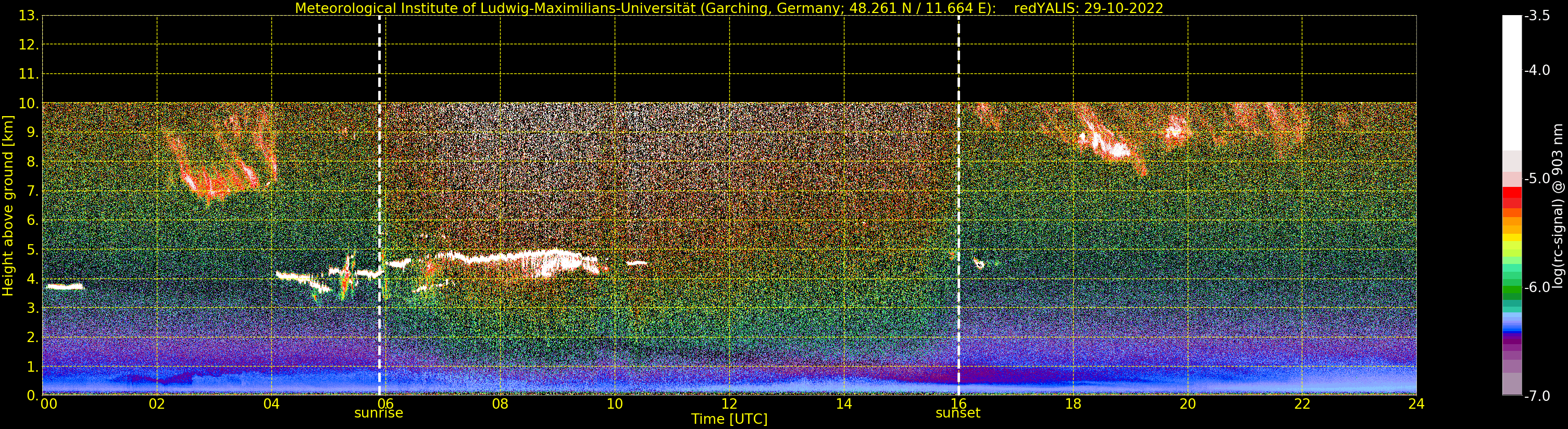Click the '12.' height axis tick label
The height and width of the screenshot is (429, 1568).
pos(29,45)
